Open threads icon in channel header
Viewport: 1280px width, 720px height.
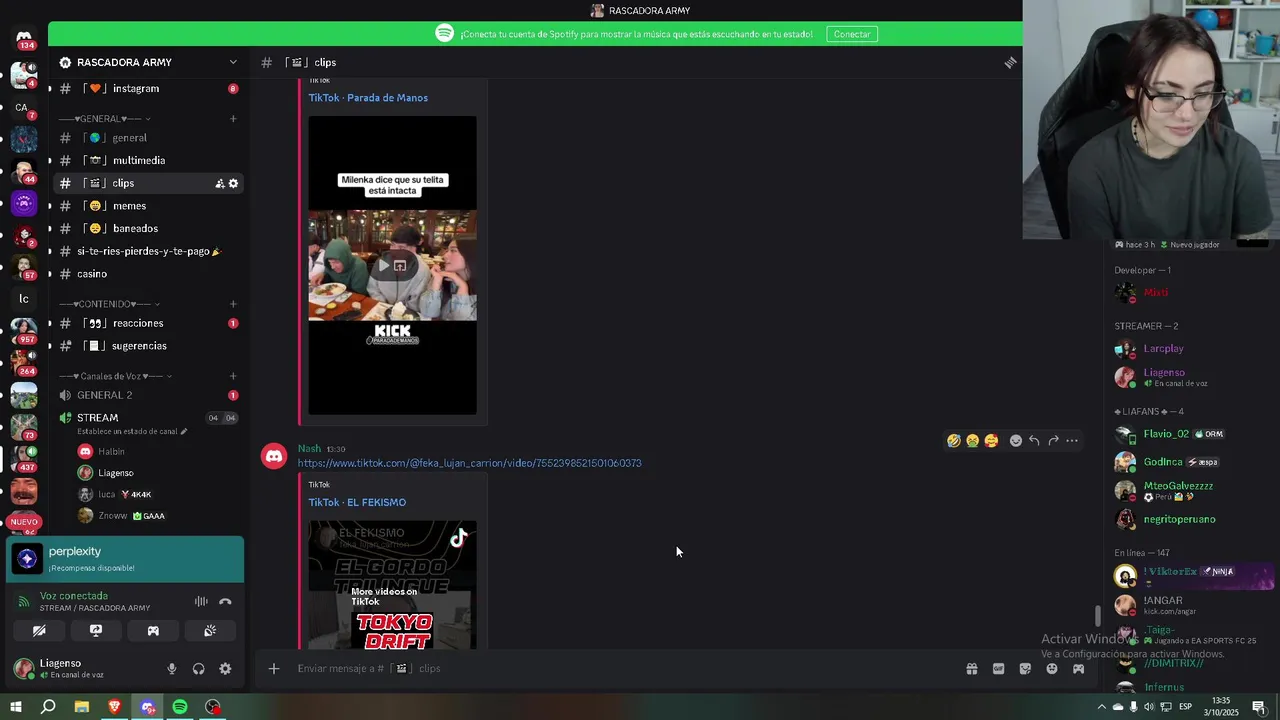click(x=1010, y=62)
